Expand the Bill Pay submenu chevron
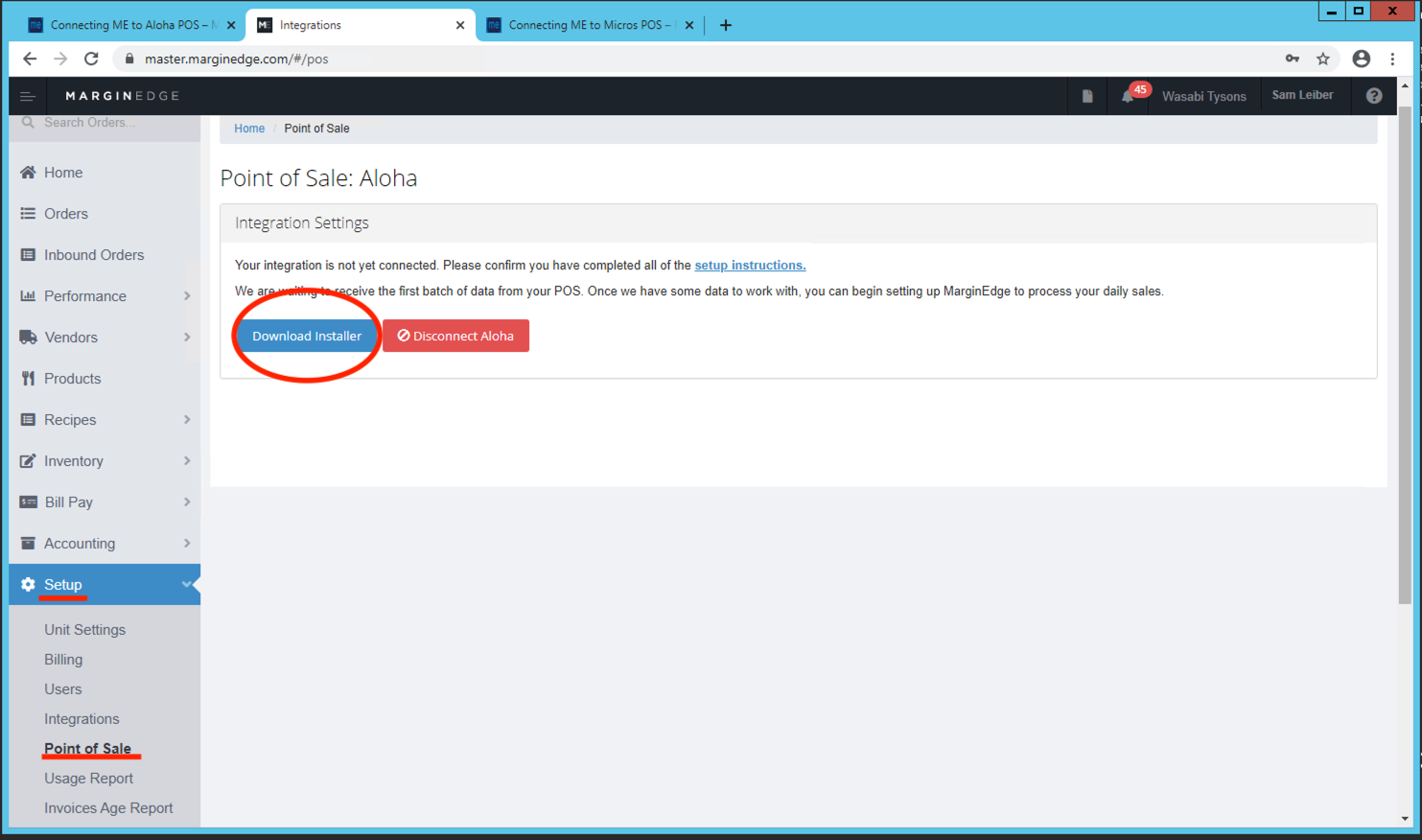Viewport: 1422px width, 840px height. pyautogui.click(x=187, y=502)
